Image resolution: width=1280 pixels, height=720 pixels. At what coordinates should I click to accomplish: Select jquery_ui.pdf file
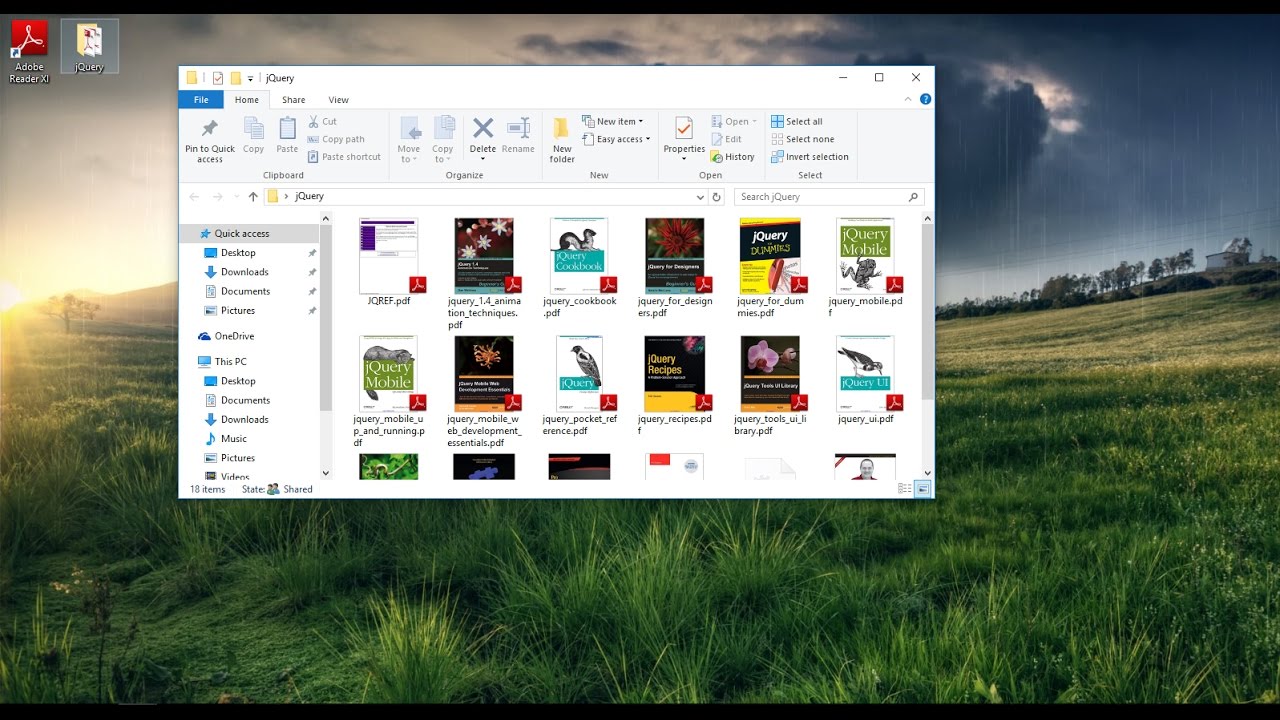(x=866, y=380)
